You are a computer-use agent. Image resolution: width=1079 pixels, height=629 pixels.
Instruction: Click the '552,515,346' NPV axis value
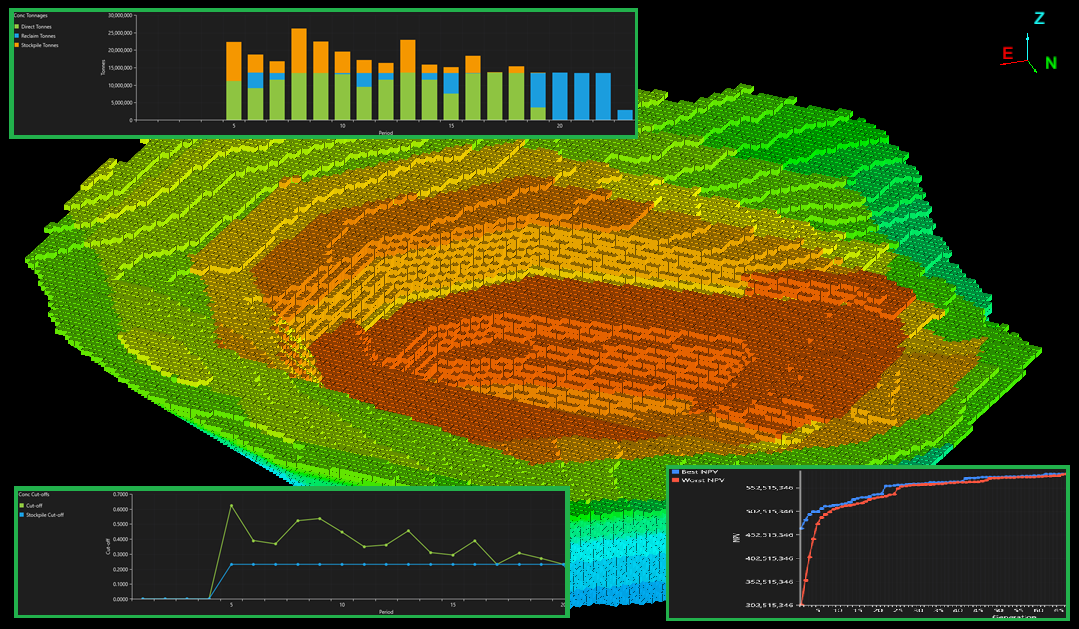(x=769, y=488)
